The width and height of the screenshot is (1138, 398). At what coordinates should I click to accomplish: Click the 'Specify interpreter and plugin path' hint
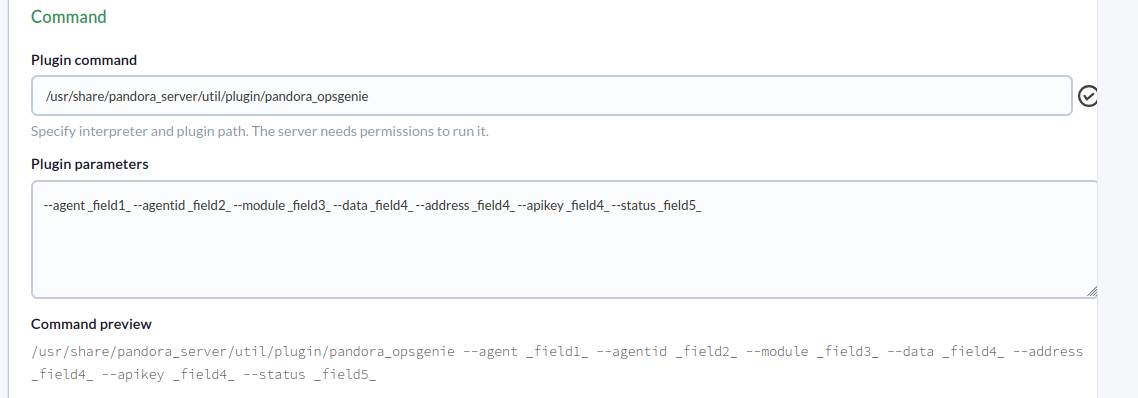point(260,132)
